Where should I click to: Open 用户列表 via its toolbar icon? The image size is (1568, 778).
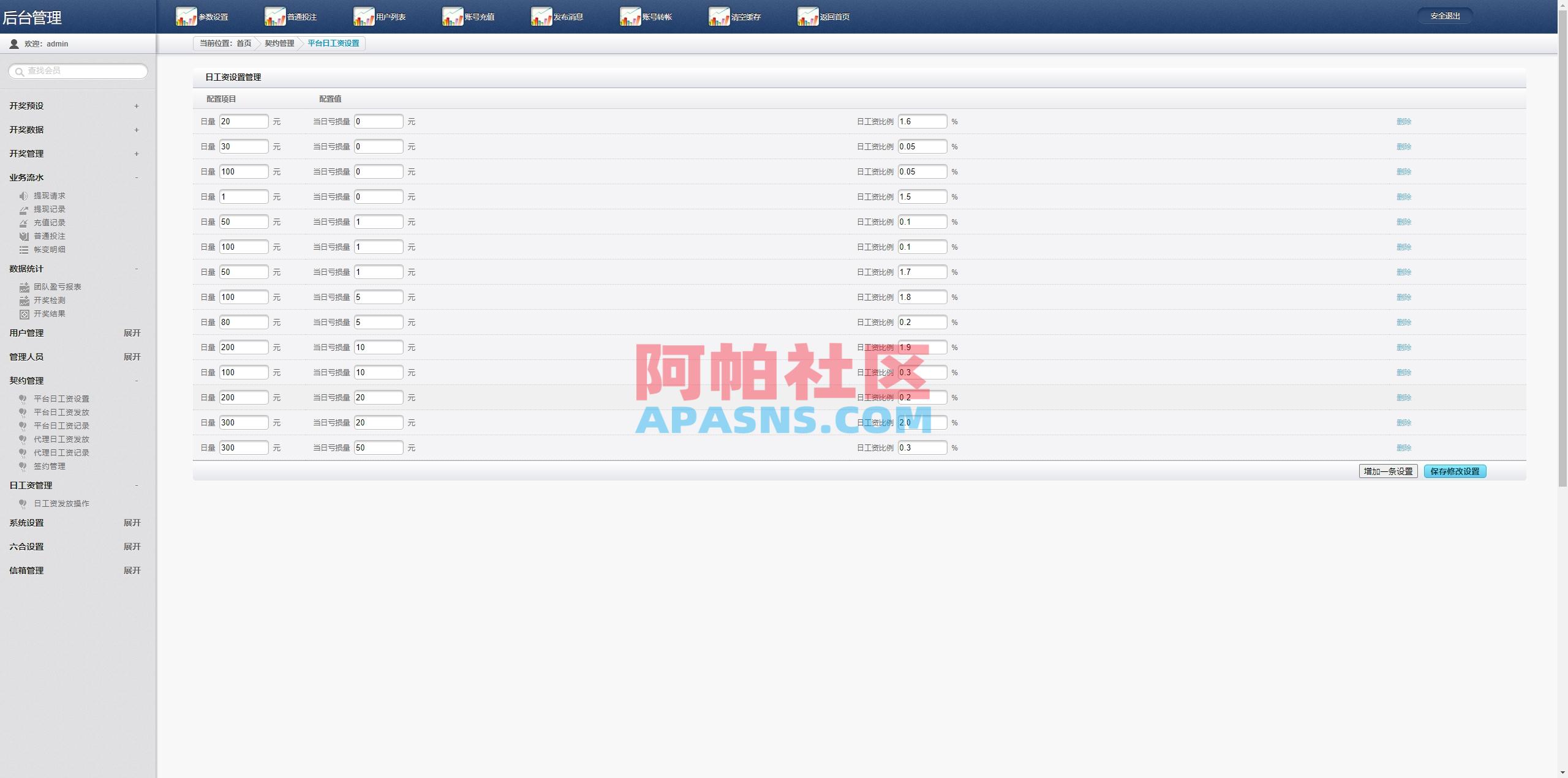(x=364, y=17)
